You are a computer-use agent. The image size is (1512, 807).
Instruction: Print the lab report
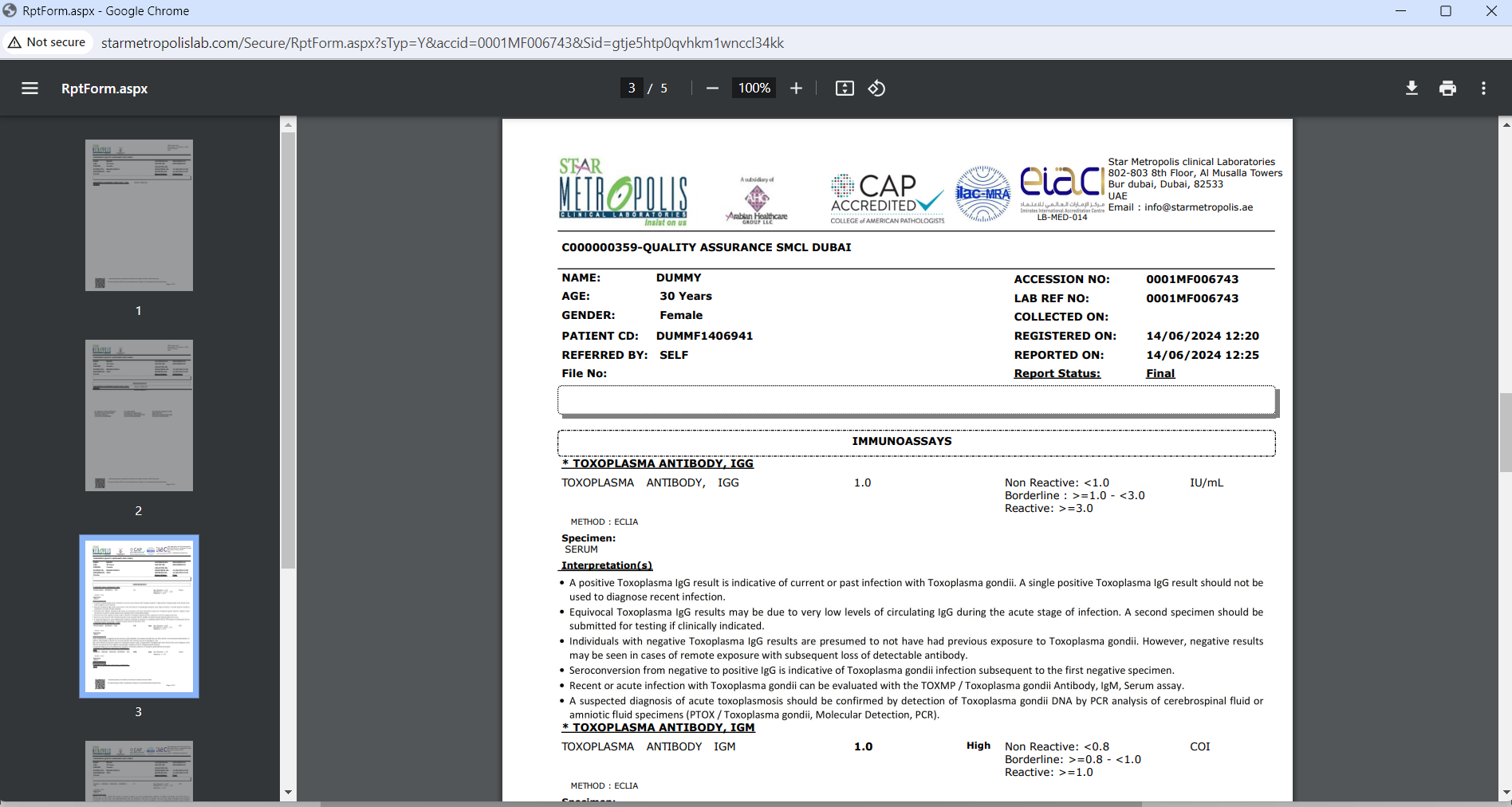[1447, 89]
